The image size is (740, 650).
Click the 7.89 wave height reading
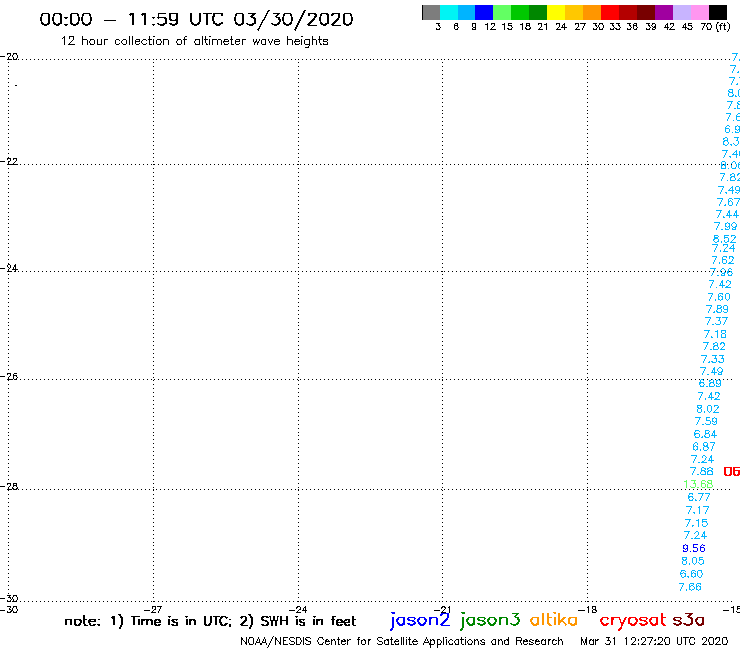click(717, 309)
